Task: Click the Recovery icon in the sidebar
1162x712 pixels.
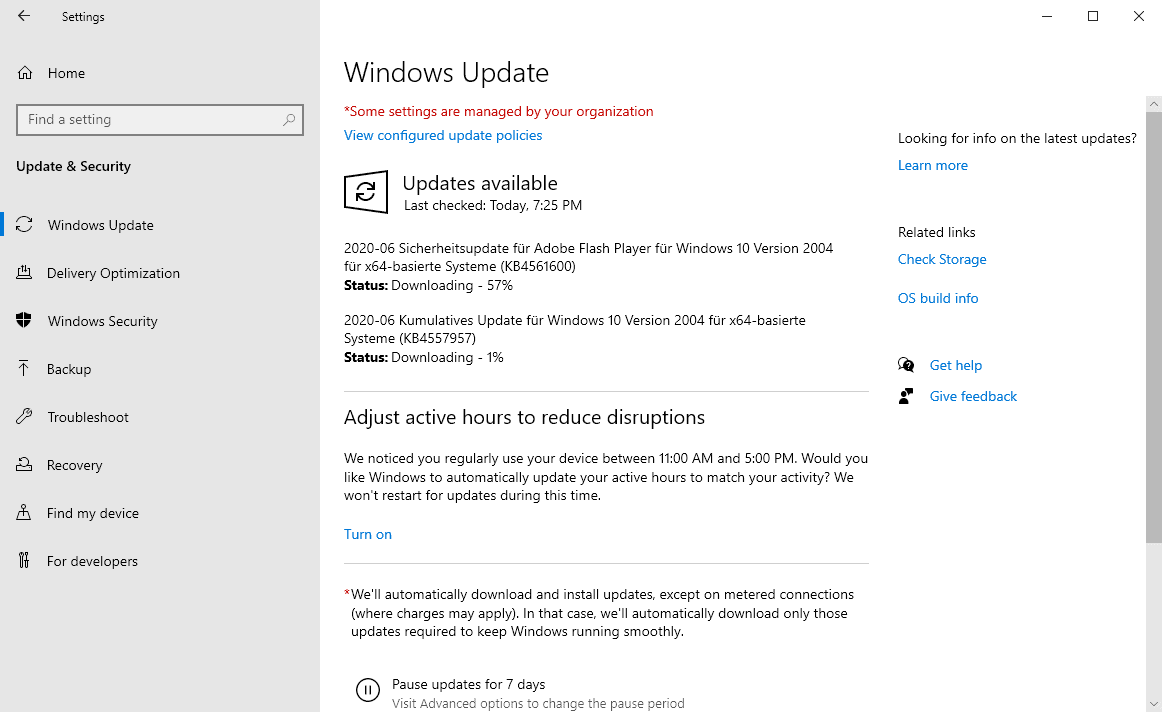Action: point(24,464)
